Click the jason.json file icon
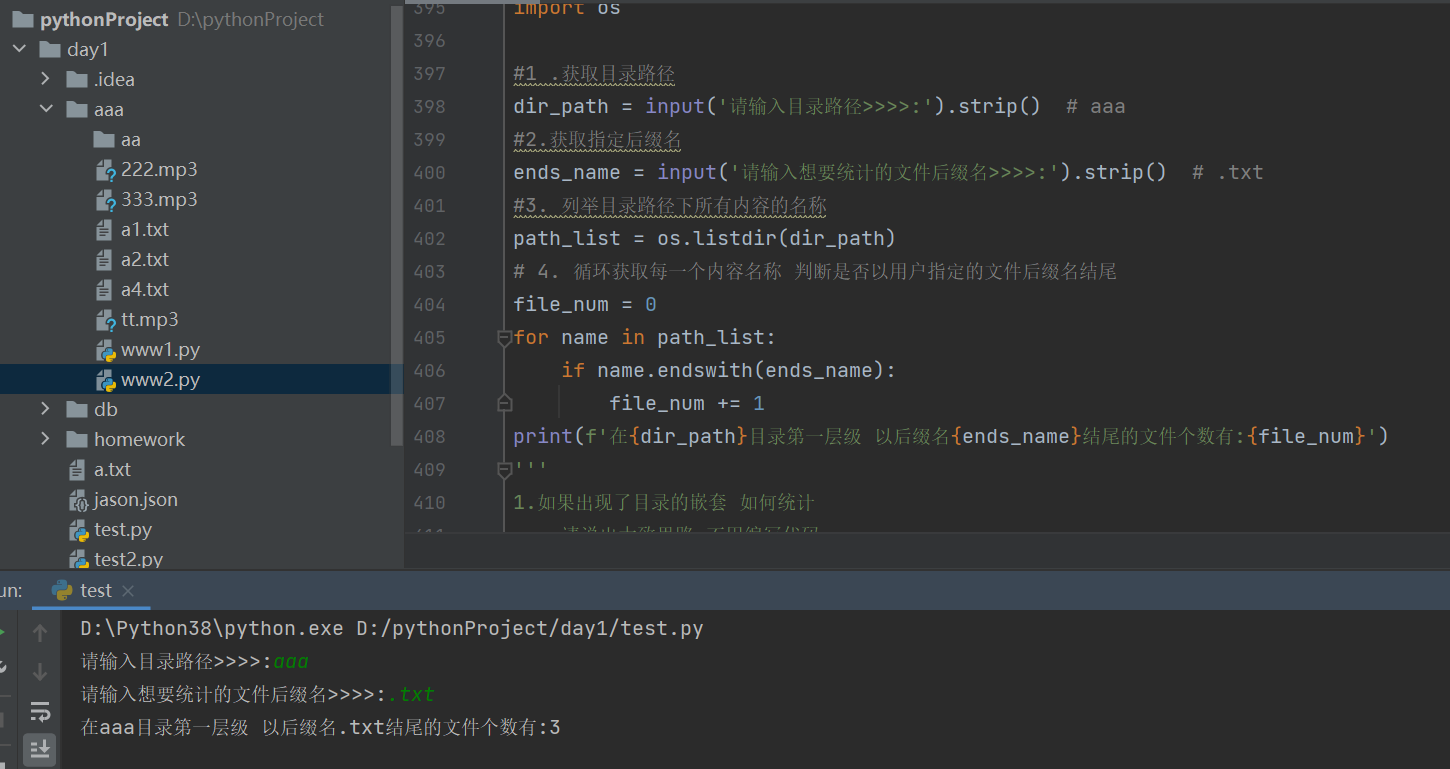Screen dimensions: 1450x769 78,500
